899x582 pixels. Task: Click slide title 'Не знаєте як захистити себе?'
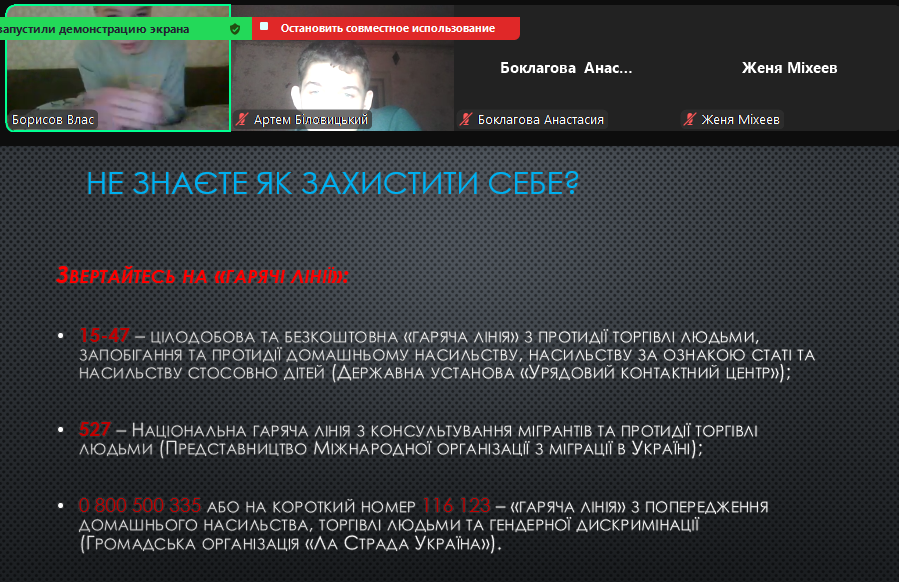(333, 184)
